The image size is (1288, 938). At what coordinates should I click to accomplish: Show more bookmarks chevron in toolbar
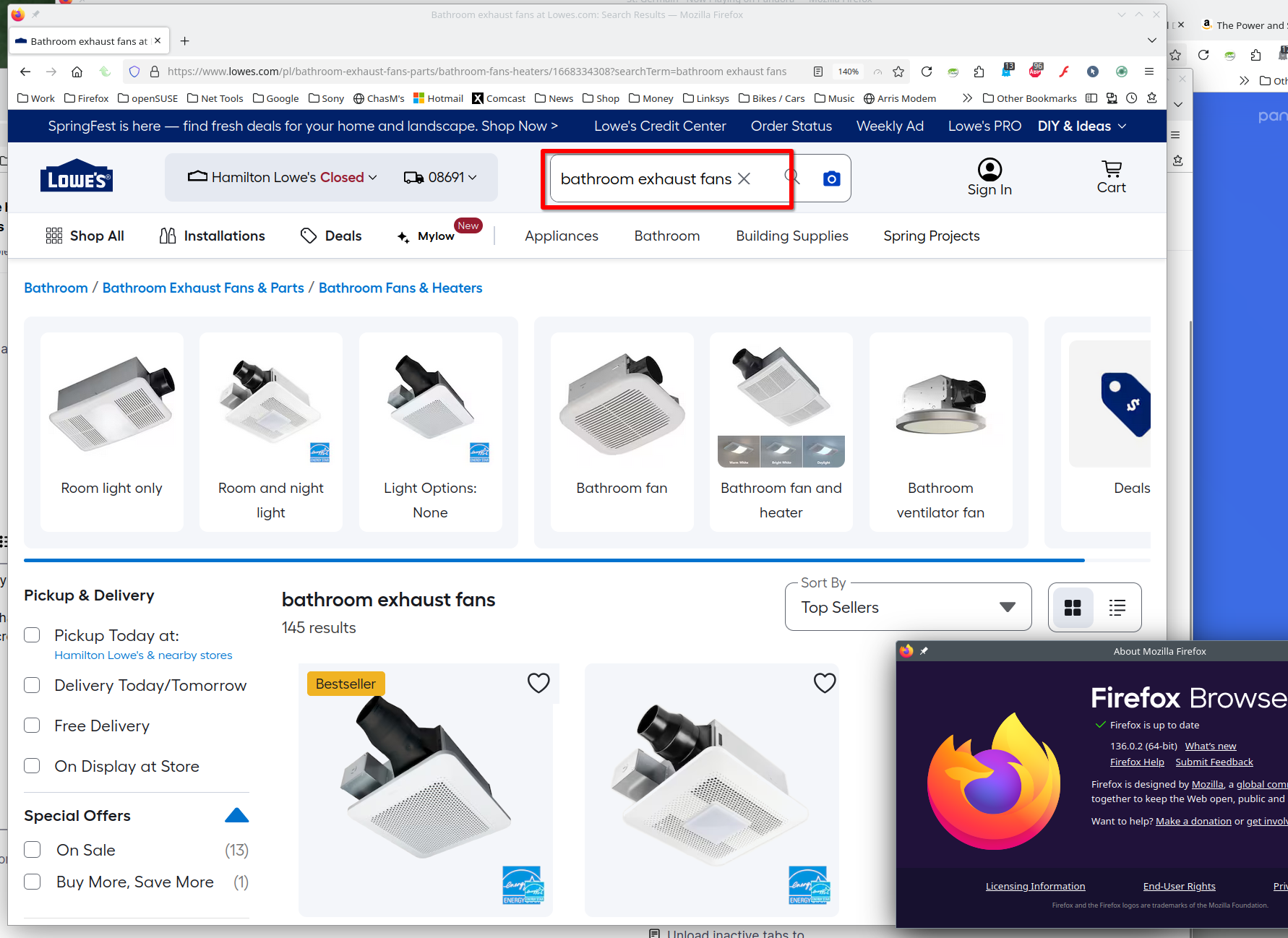(x=967, y=98)
